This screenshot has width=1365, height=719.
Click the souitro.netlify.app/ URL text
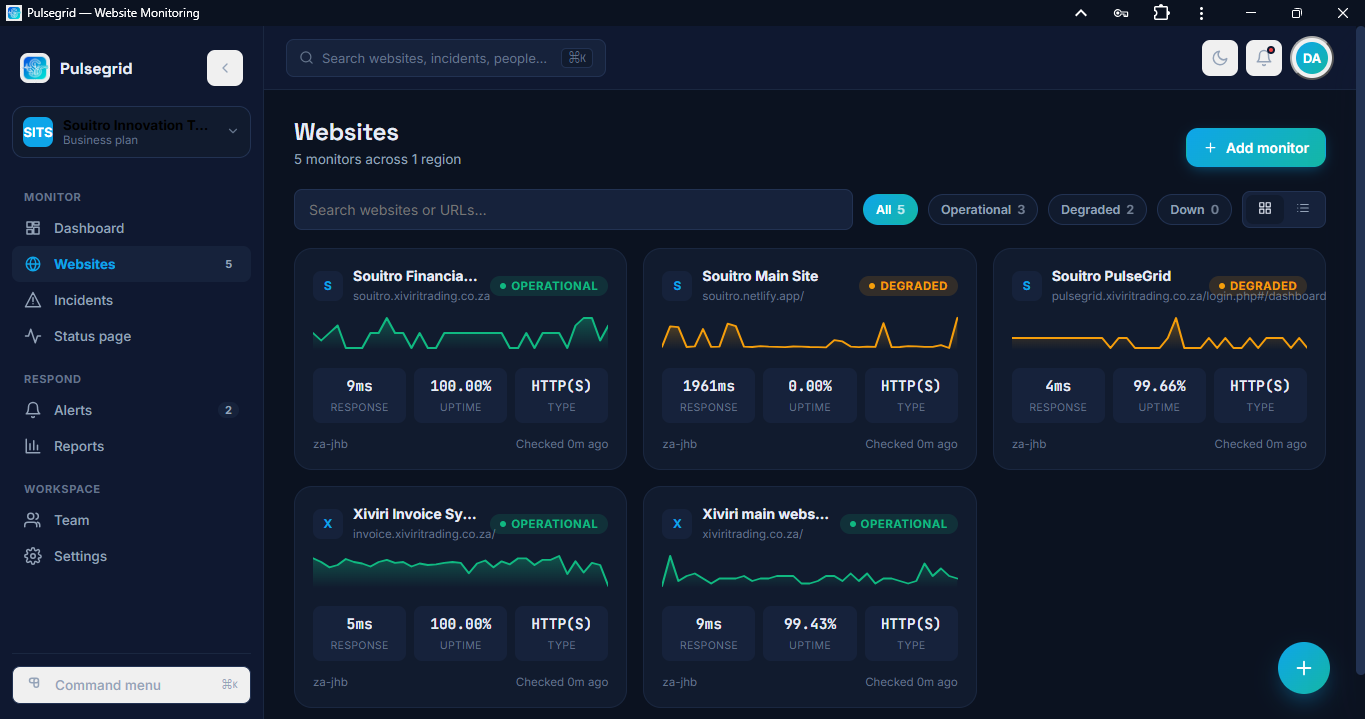point(753,296)
